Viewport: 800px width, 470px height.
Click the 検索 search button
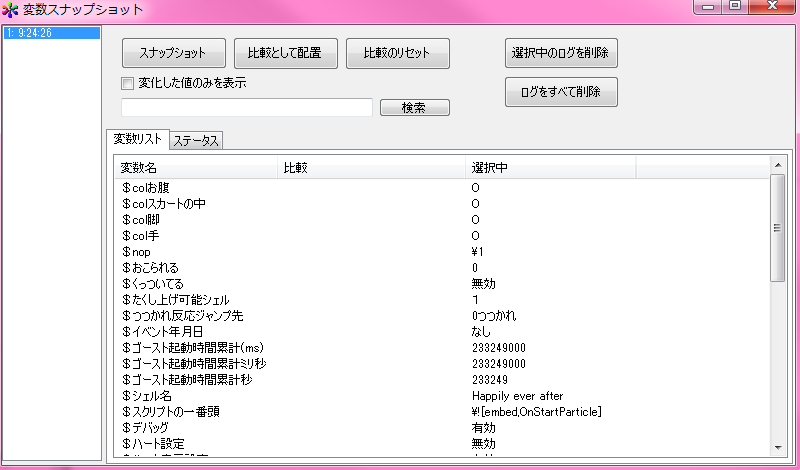click(x=415, y=108)
